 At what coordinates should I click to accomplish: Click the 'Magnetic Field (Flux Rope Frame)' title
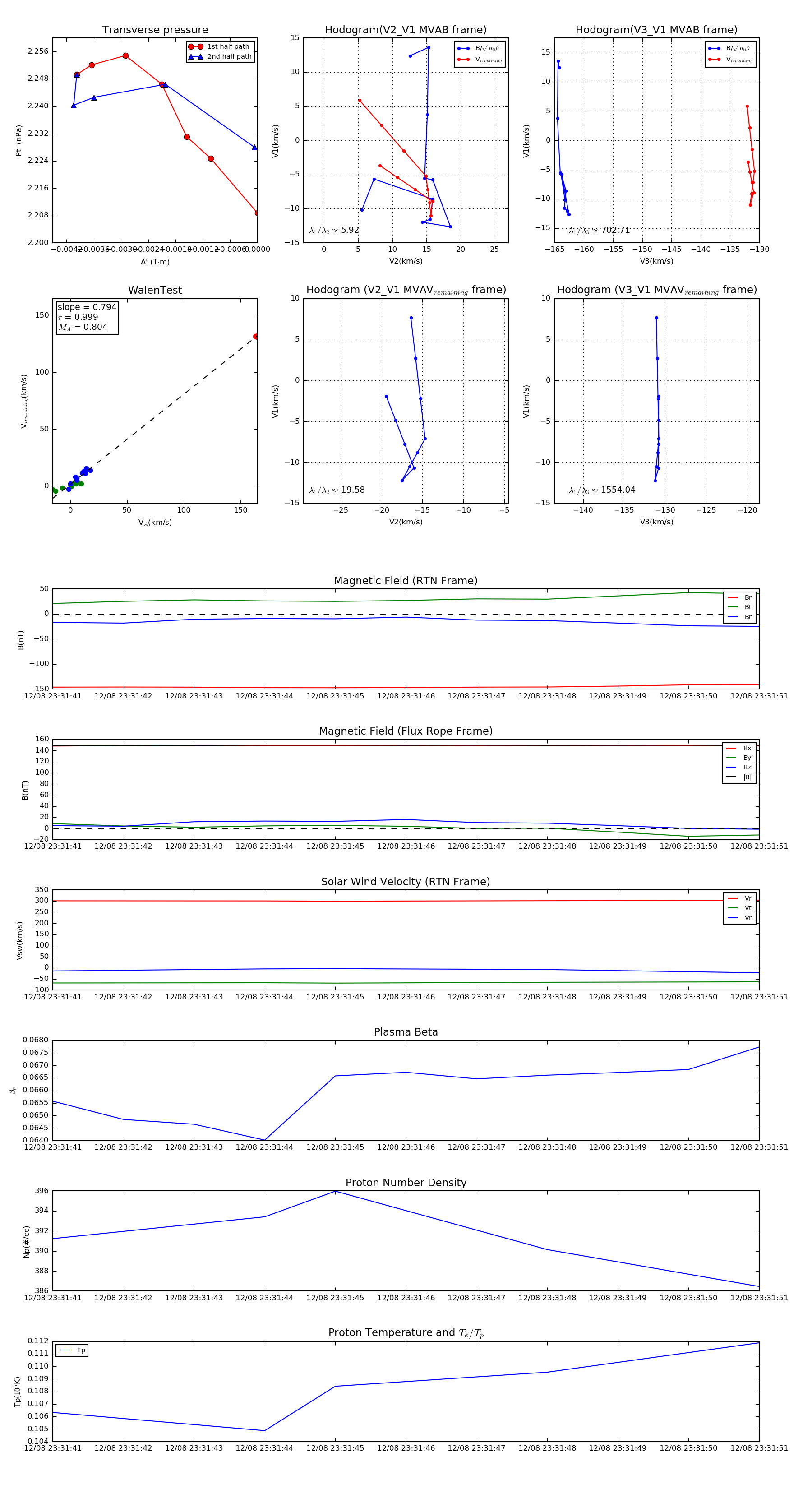406,731
